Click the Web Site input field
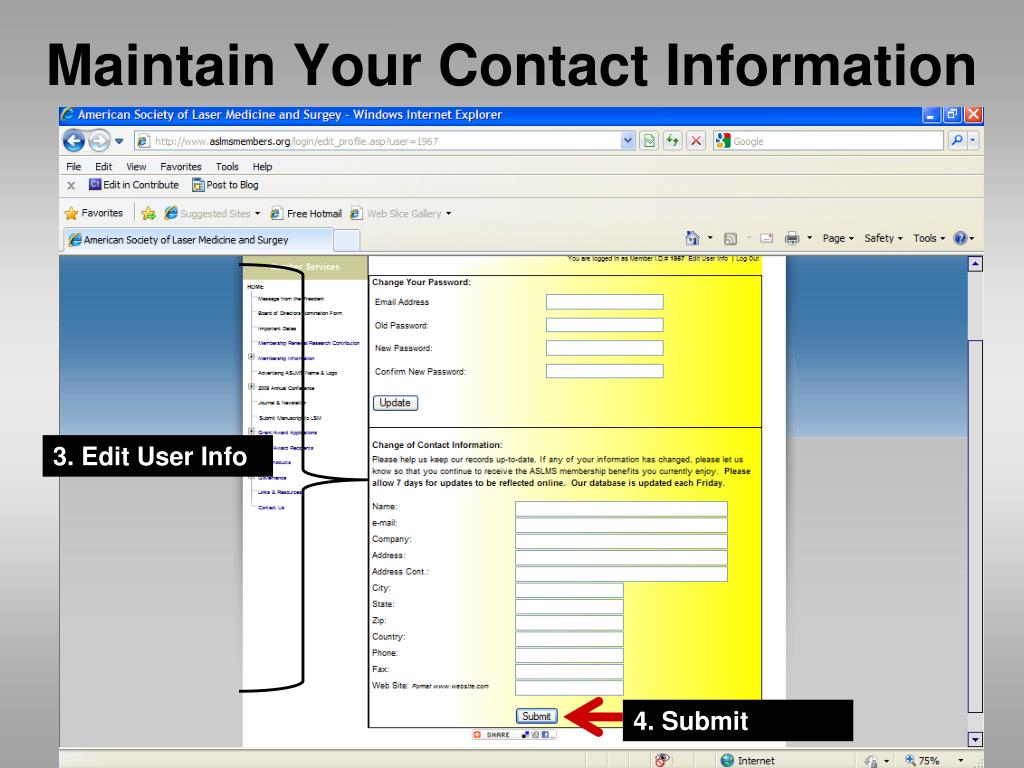Image resolution: width=1024 pixels, height=768 pixels. (569, 687)
